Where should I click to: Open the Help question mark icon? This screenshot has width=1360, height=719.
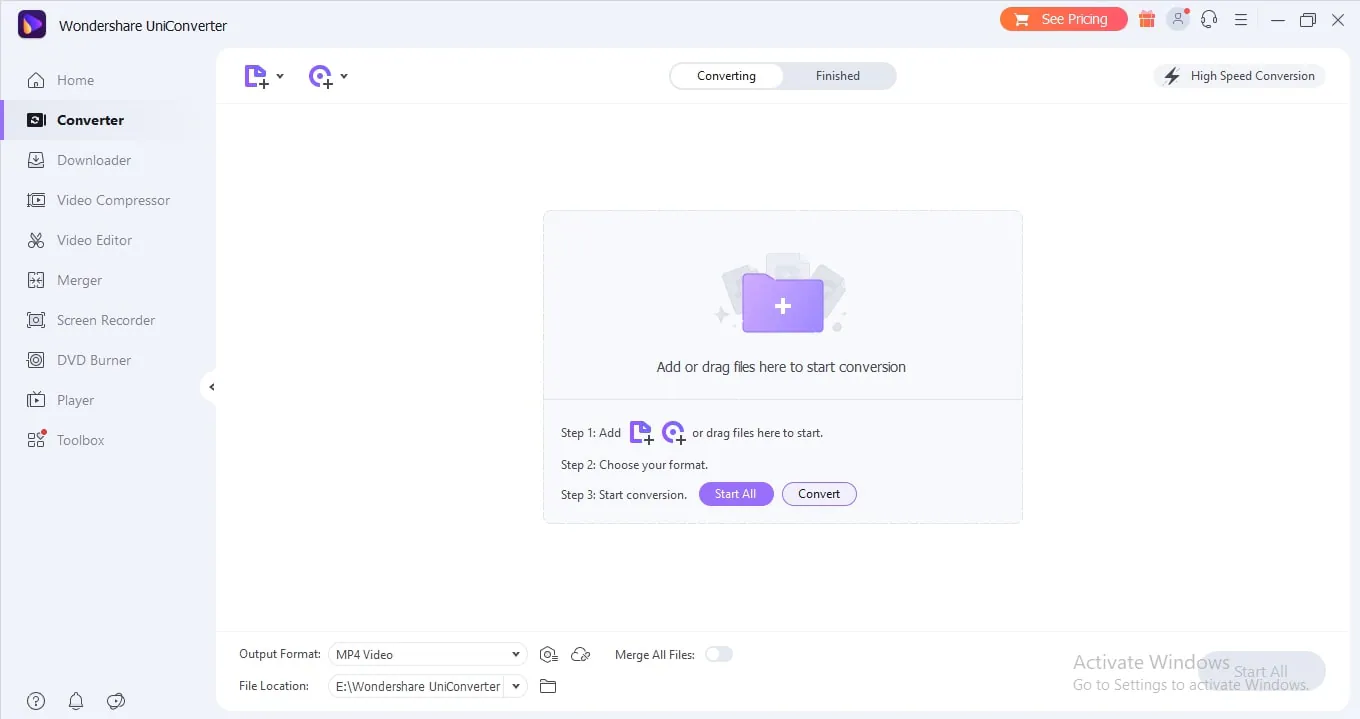(x=36, y=701)
